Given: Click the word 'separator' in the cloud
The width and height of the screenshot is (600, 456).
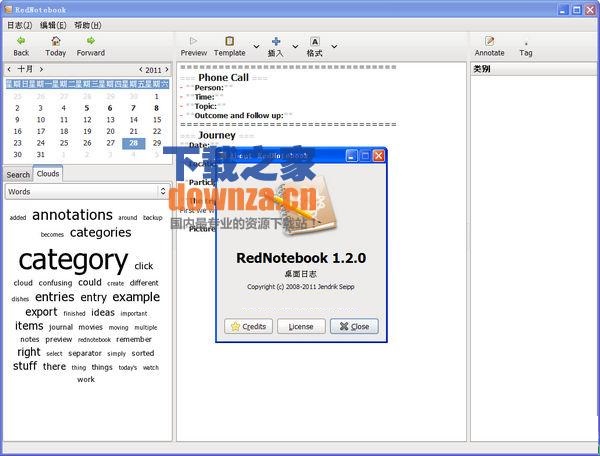Looking at the screenshot, I should (x=85, y=353).
